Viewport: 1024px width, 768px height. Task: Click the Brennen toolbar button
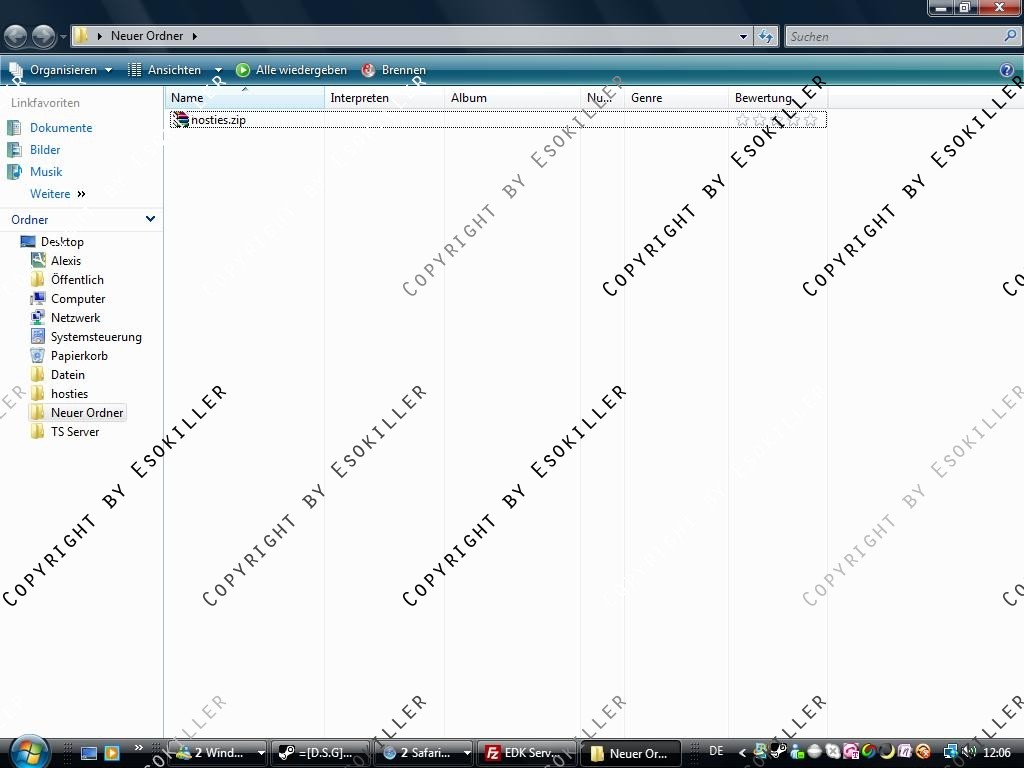coord(394,70)
